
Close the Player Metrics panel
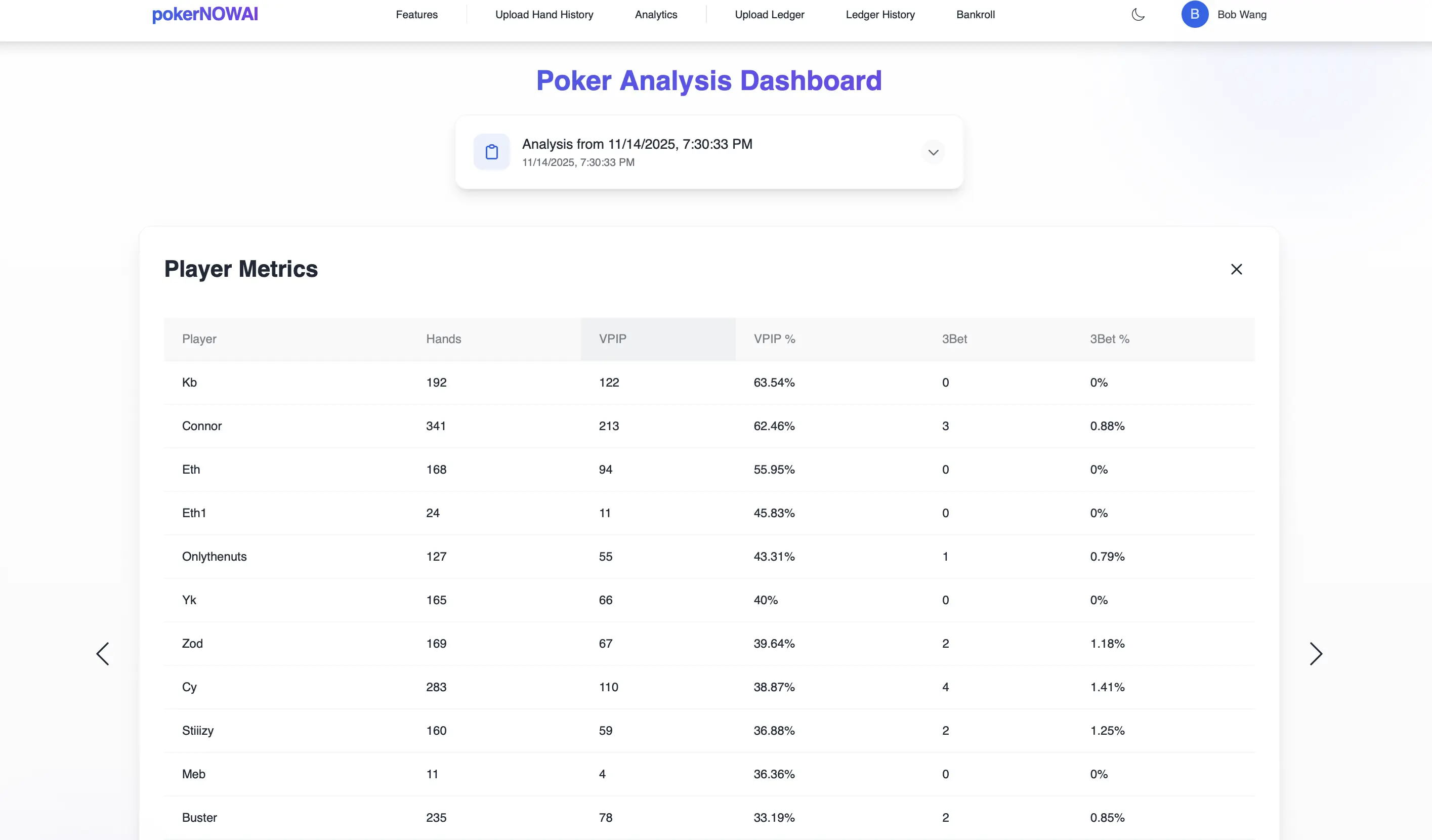(1237, 269)
